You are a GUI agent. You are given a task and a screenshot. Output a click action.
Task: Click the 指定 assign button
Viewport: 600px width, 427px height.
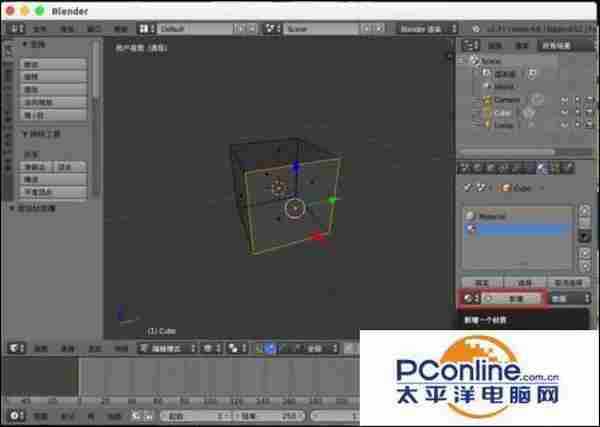click(481, 283)
